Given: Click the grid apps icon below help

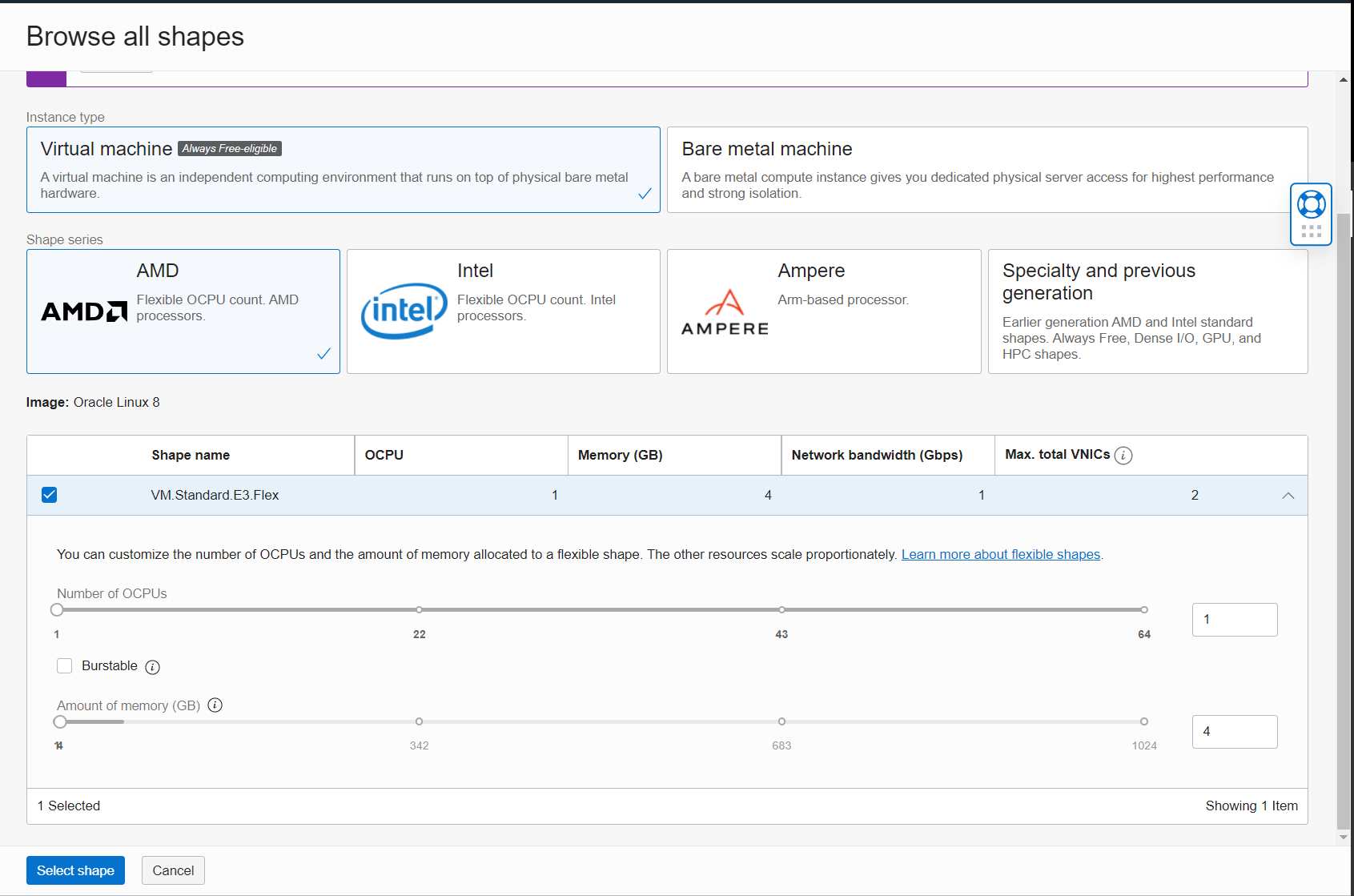Looking at the screenshot, I should click(1311, 231).
